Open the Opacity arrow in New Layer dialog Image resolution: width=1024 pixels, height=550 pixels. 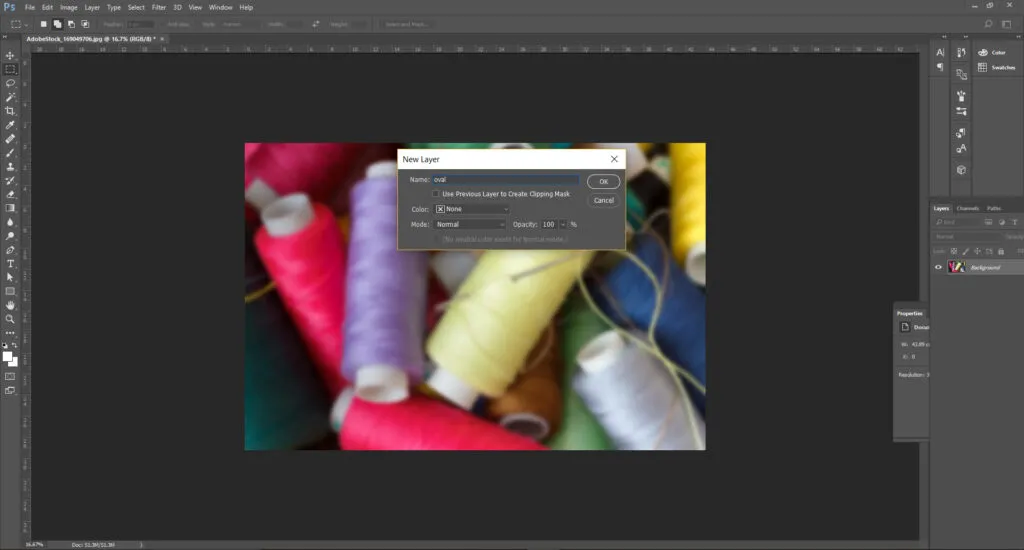(x=563, y=224)
